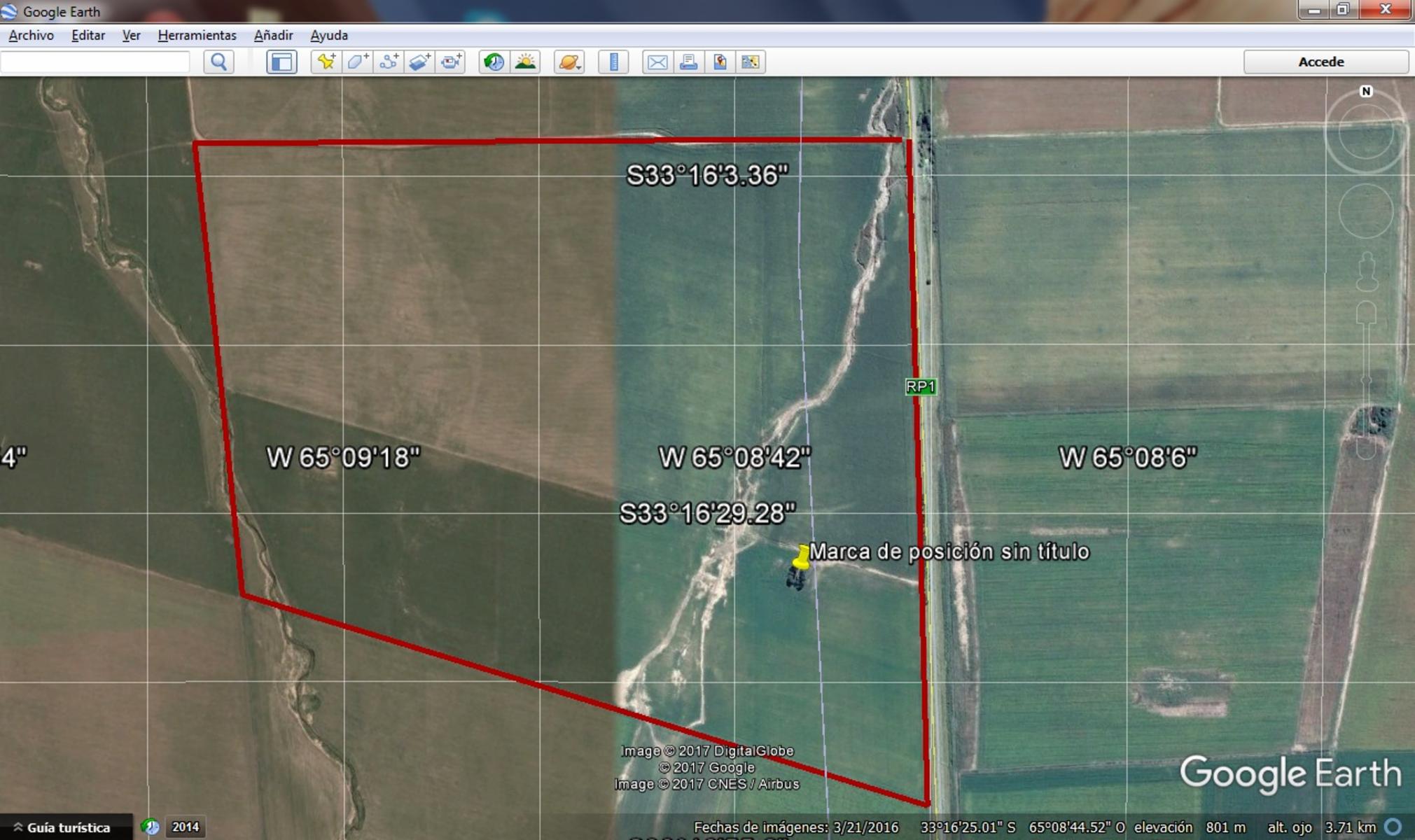Image resolution: width=1415 pixels, height=840 pixels.
Task: Select the ruler measurement tool
Action: (613, 62)
